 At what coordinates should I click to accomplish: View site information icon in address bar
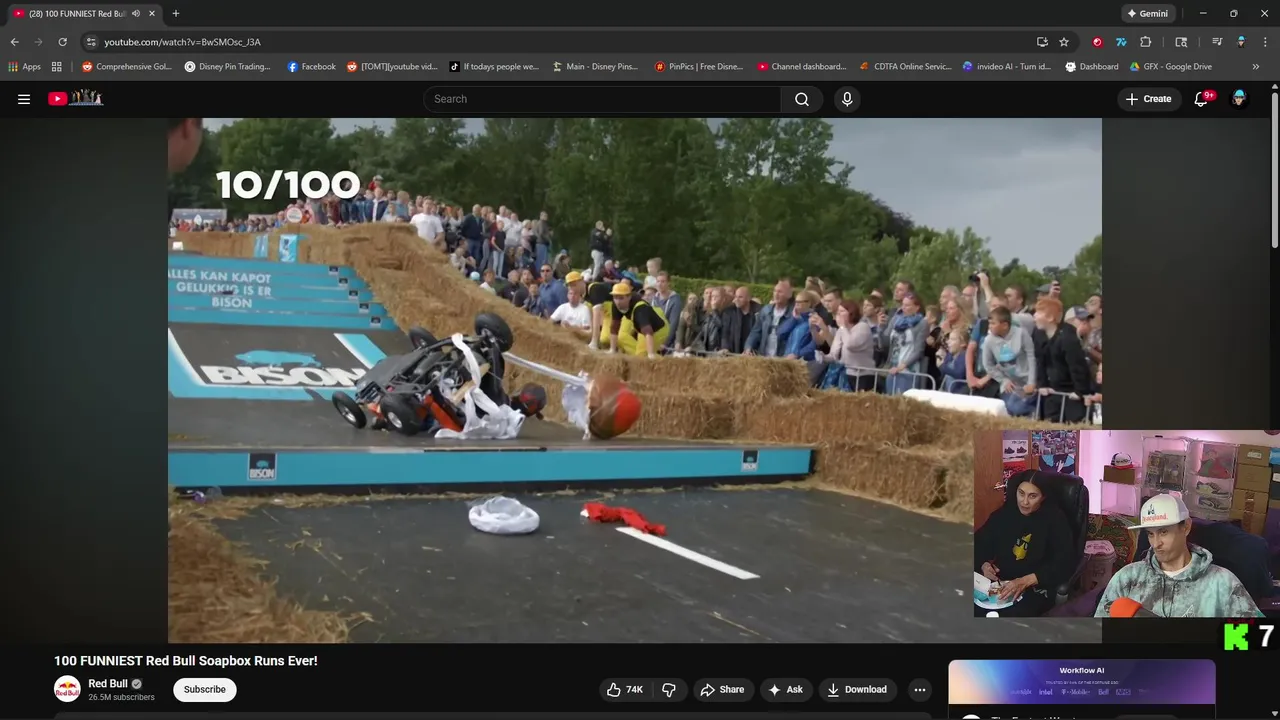click(91, 42)
